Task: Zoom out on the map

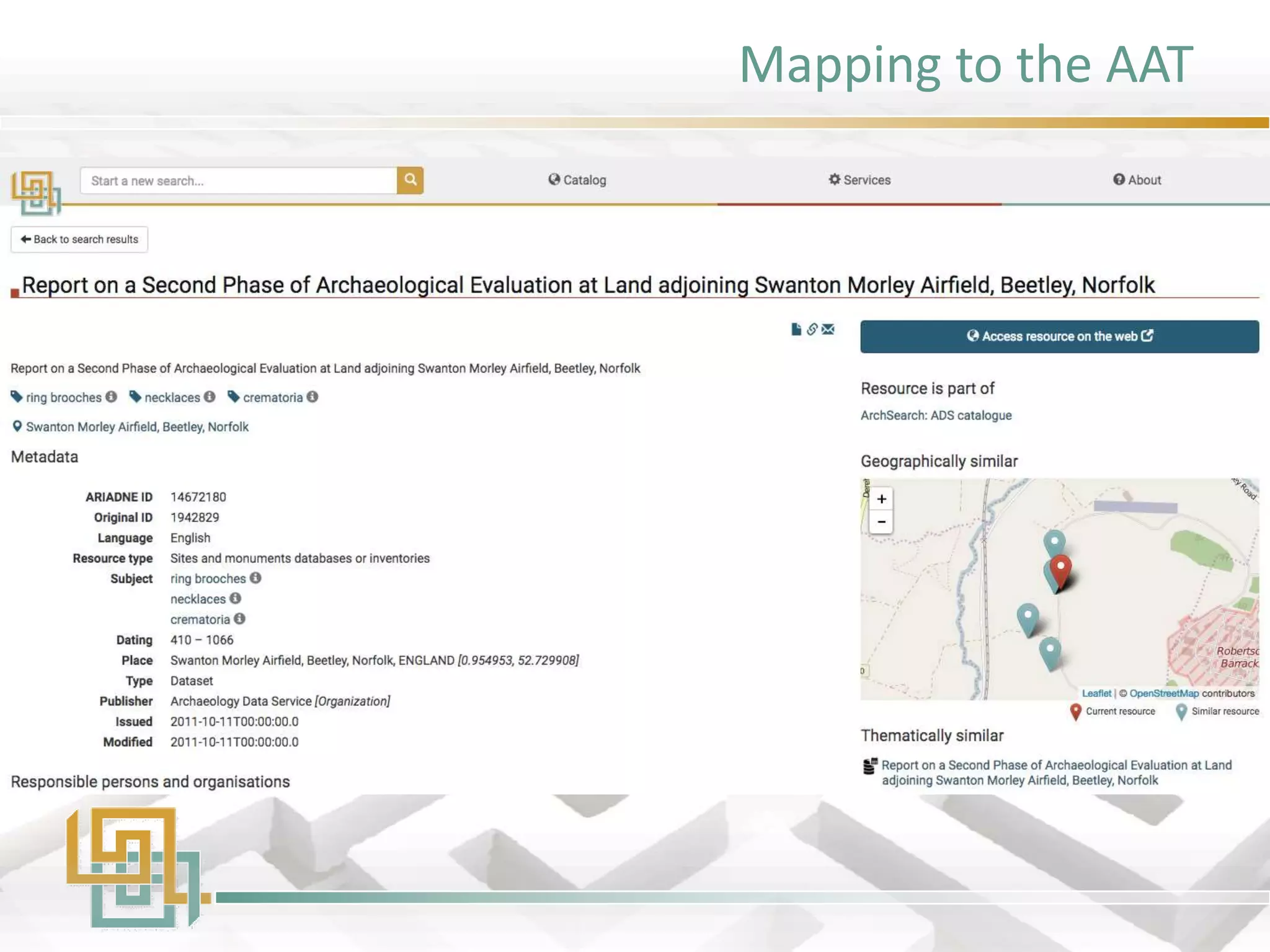Action: (x=881, y=522)
